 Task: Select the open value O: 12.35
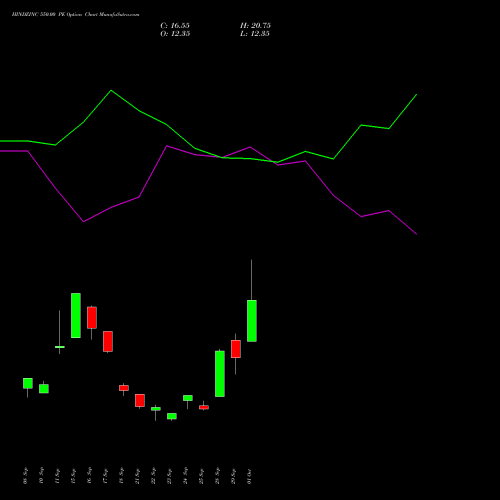click(x=175, y=34)
